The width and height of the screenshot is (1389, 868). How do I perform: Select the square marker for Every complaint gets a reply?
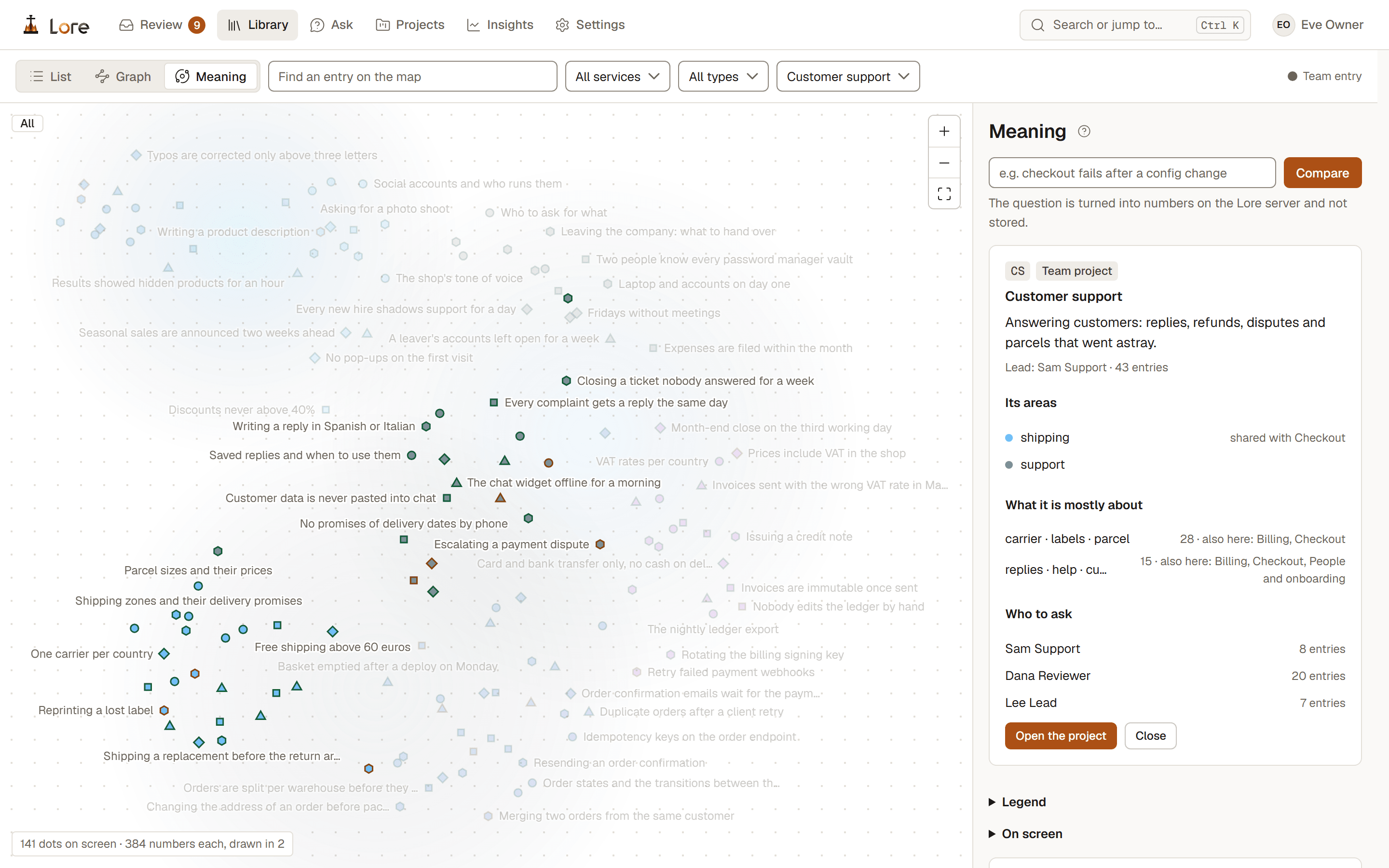click(493, 403)
